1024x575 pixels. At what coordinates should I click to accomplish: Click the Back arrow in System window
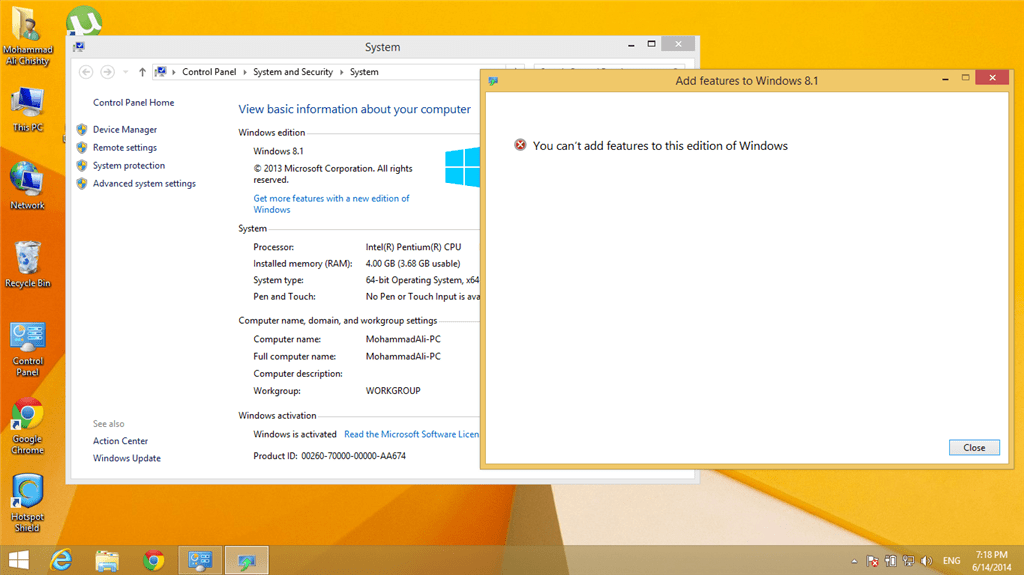coord(86,72)
